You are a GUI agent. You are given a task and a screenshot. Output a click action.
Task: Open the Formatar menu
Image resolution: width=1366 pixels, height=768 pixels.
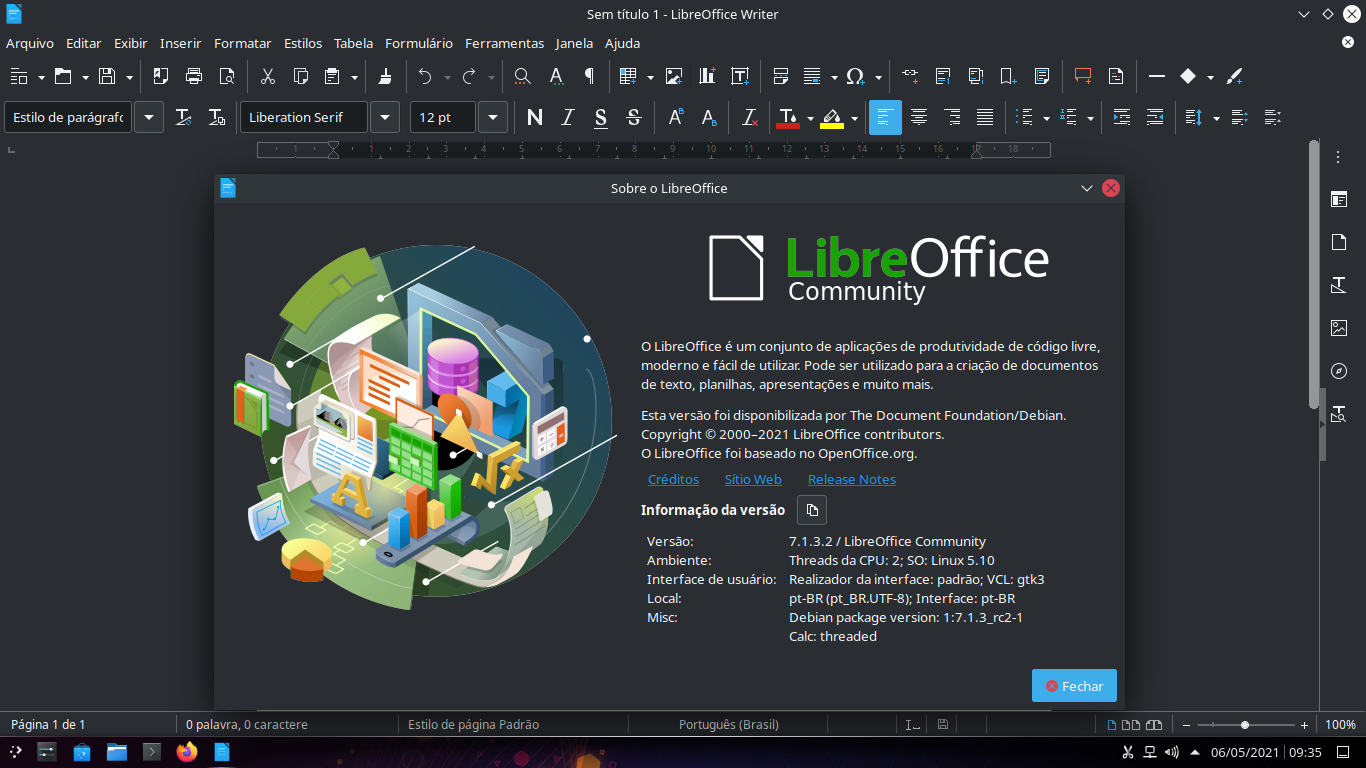point(243,43)
